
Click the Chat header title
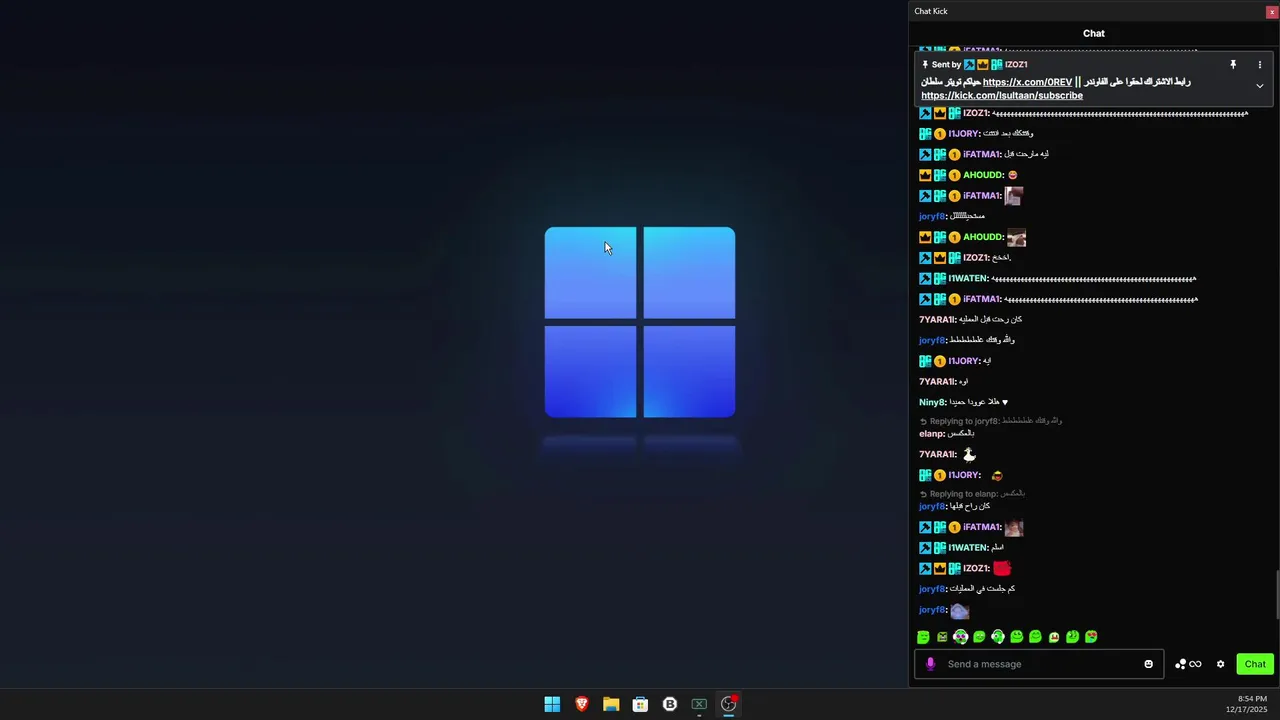click(x=1094, y=33)
